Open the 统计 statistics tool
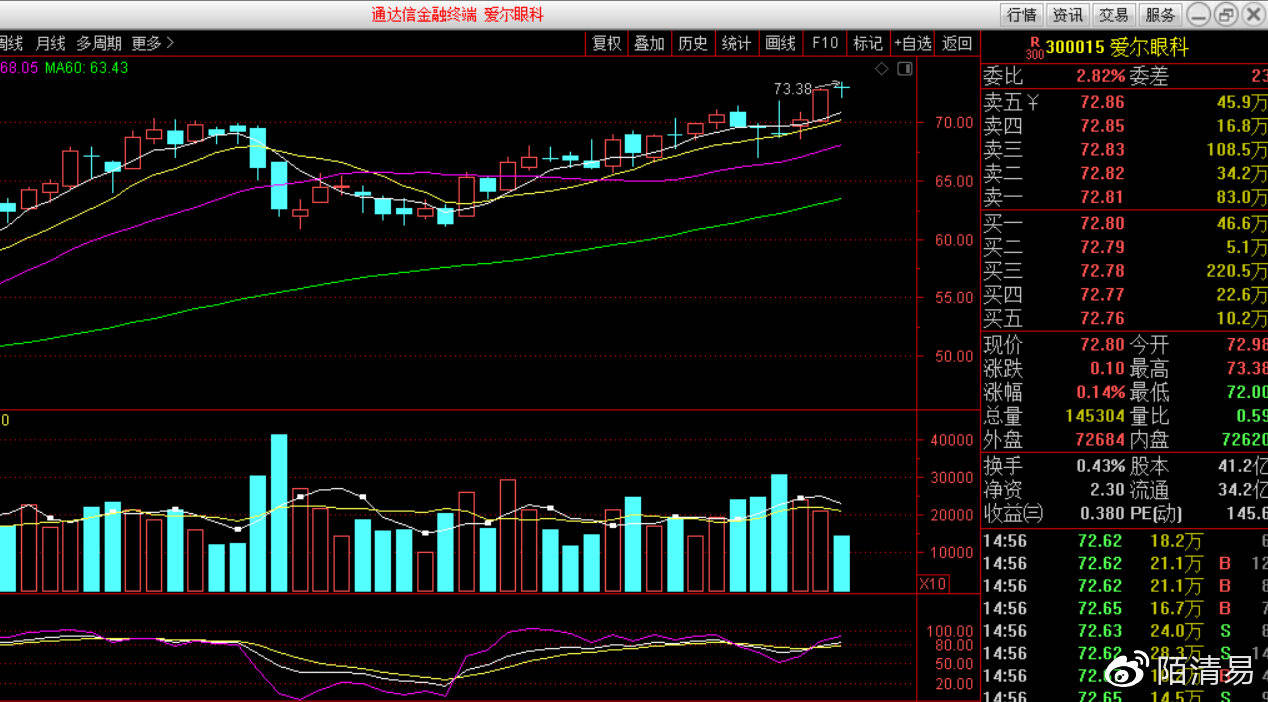 [x=736, y=43]
